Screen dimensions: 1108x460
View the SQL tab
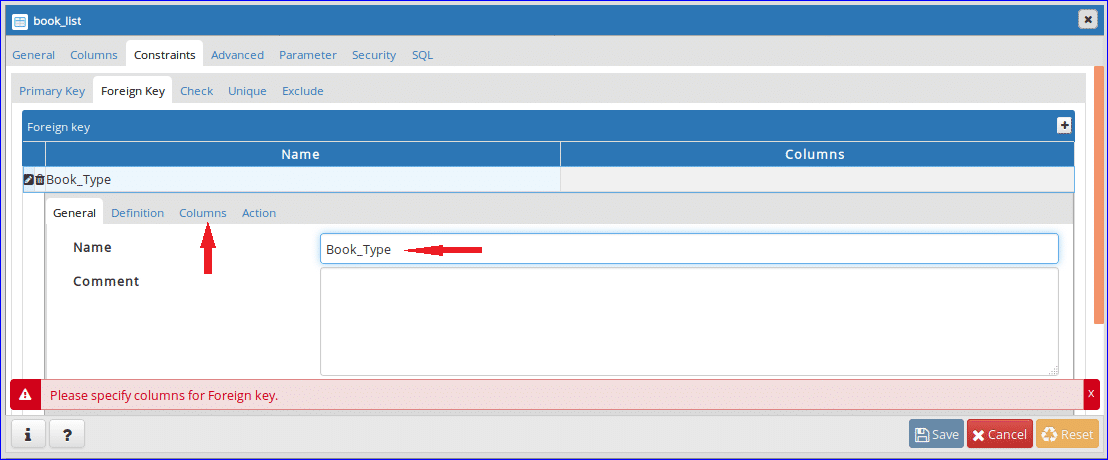(423, 54)
